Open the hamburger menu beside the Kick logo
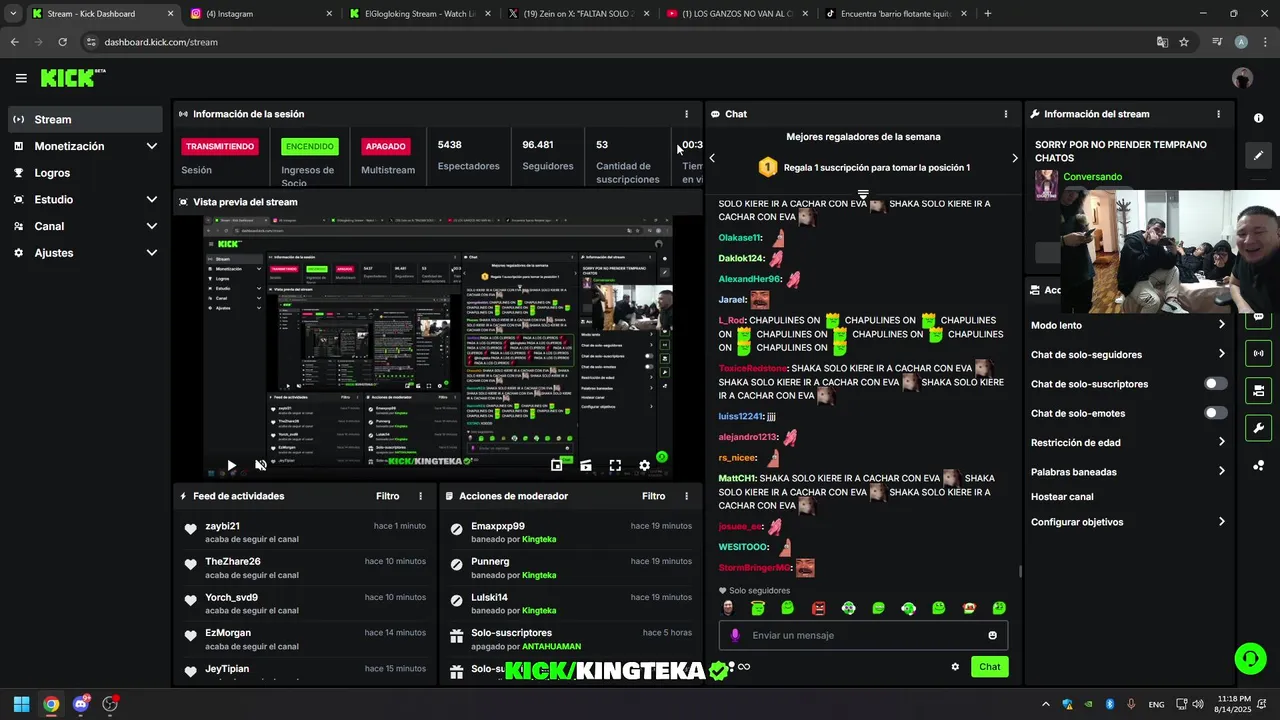Image resolution: width=1280 pixels, height=720 pixels. (x=21, y=78)
